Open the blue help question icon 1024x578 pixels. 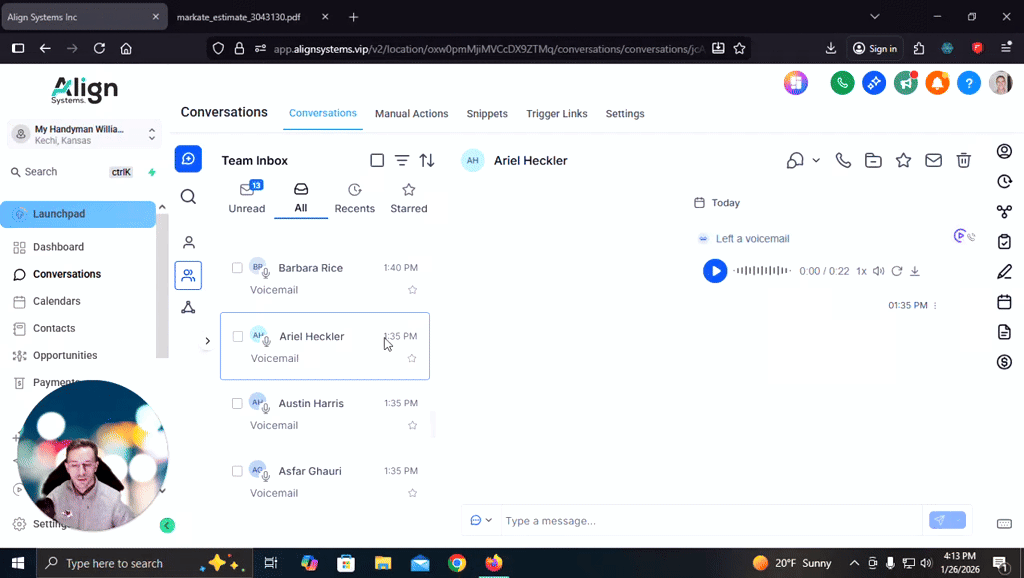tap(968, 83)
